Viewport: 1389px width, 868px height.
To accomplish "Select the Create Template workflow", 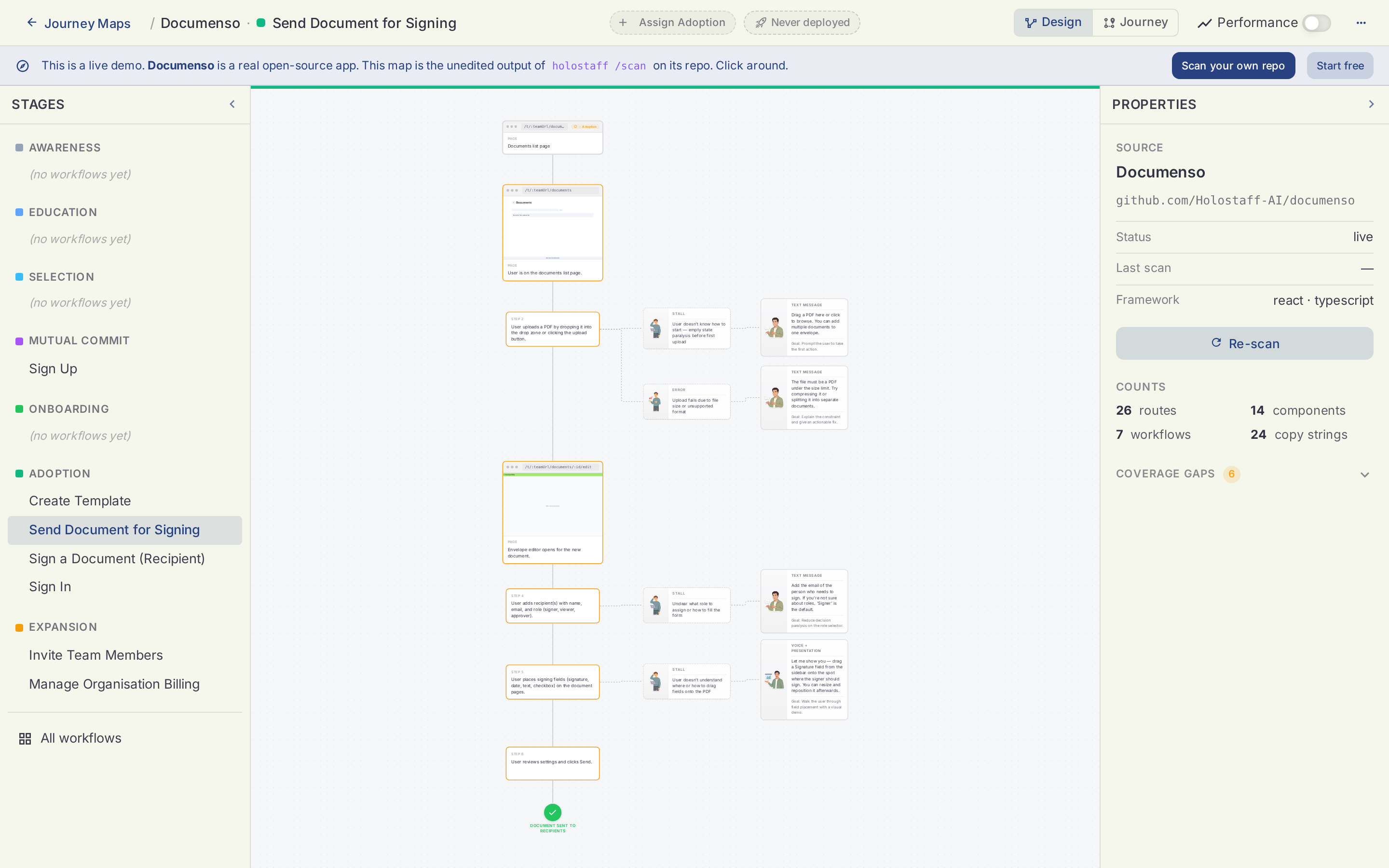I will [80, 501].
